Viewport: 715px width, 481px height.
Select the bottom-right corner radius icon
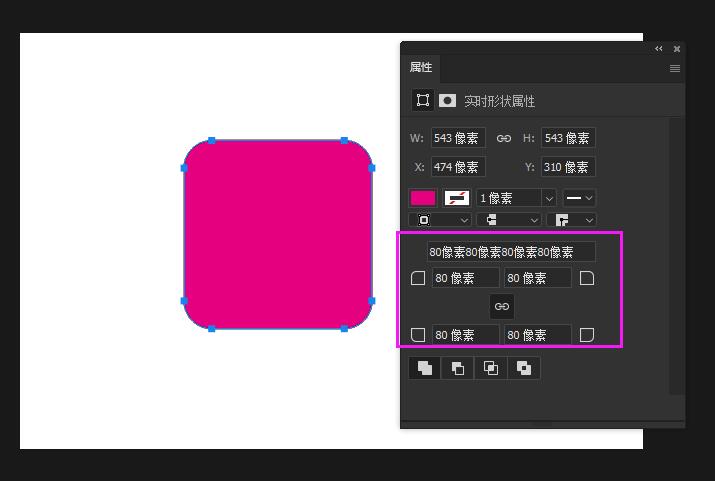pos(586,335)
